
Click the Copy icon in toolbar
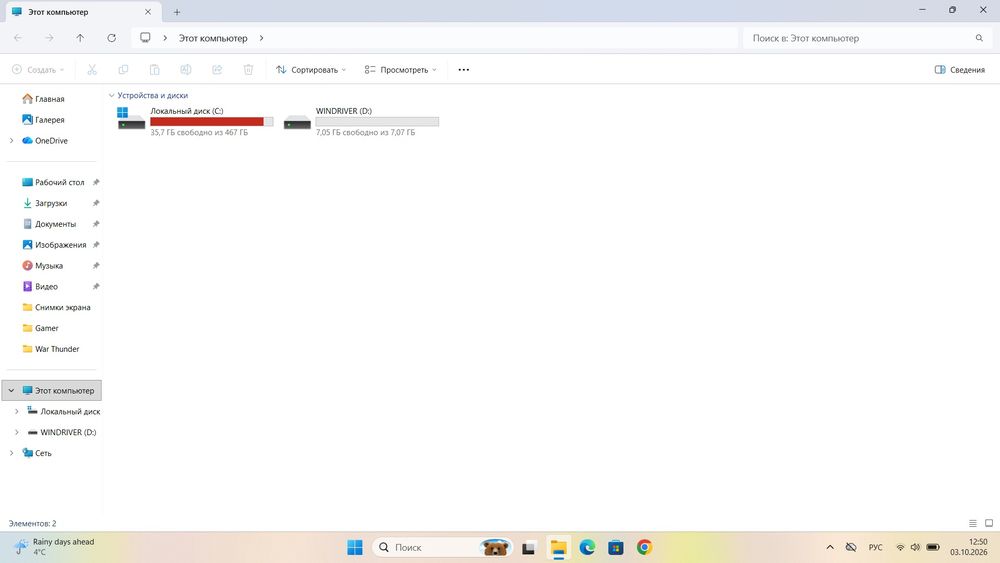(123, 69)
